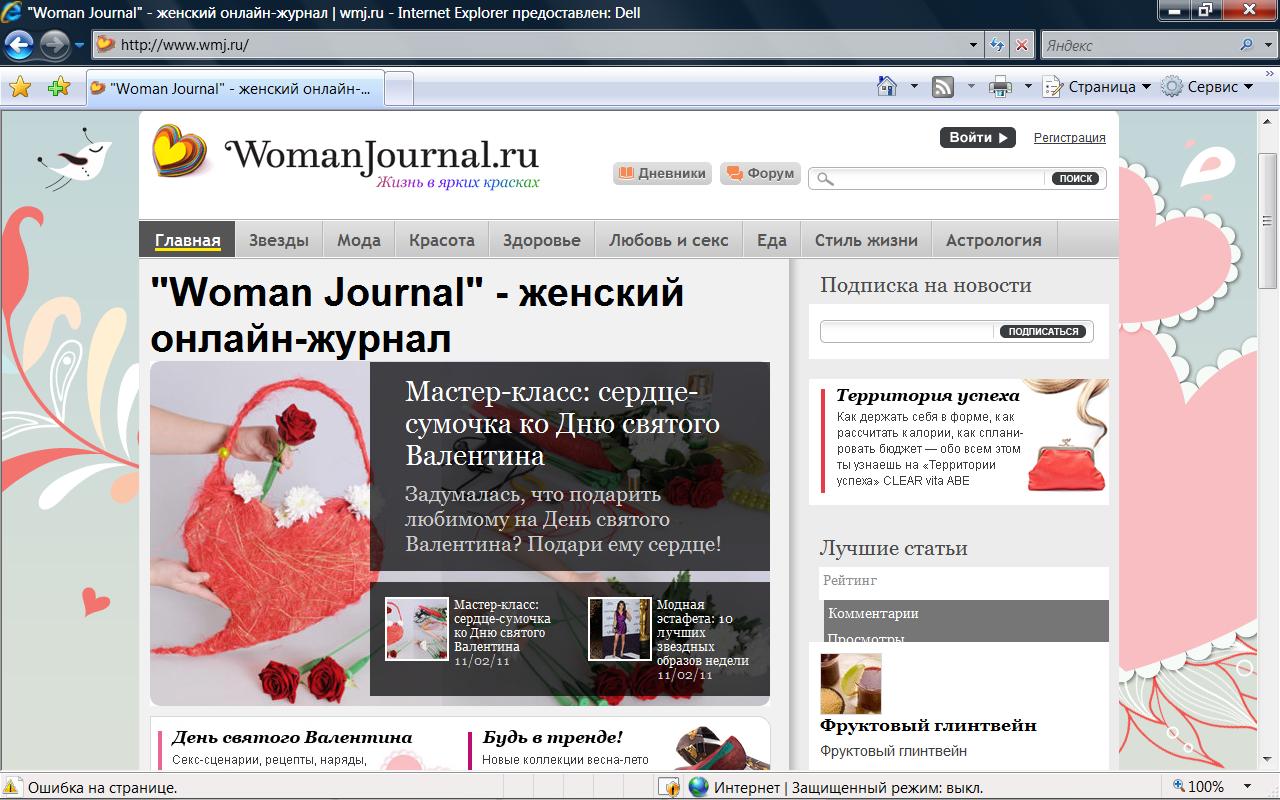Click the Stop loading red X icon

pyautogui.click(x=1021, y=45)
